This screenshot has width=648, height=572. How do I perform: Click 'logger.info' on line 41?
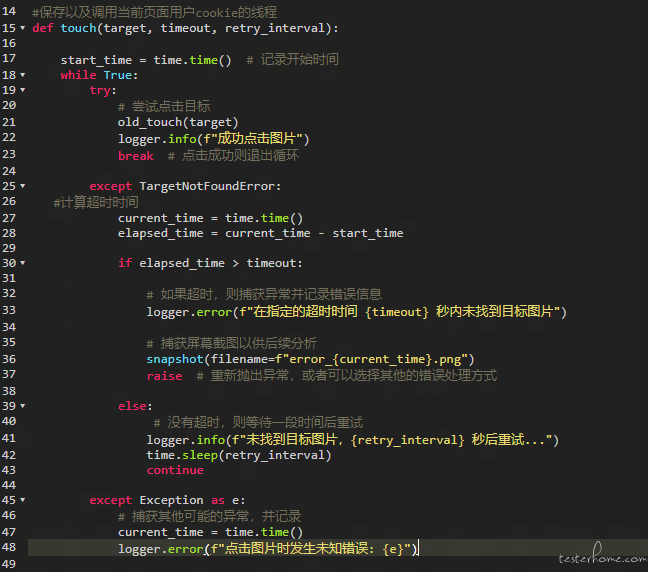pyautogui.click(x=186, y=440)
